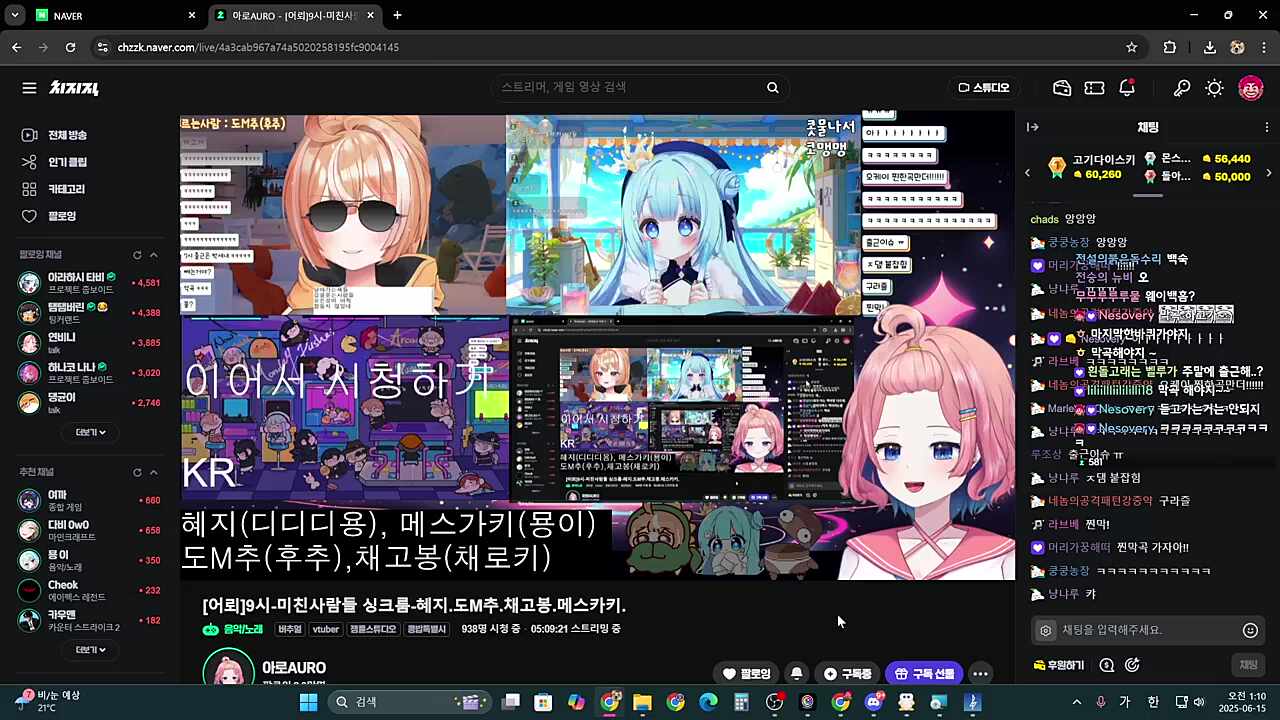Click the vtuber tag
Viewport: 1280px width, 720px height.
(325, 629)
